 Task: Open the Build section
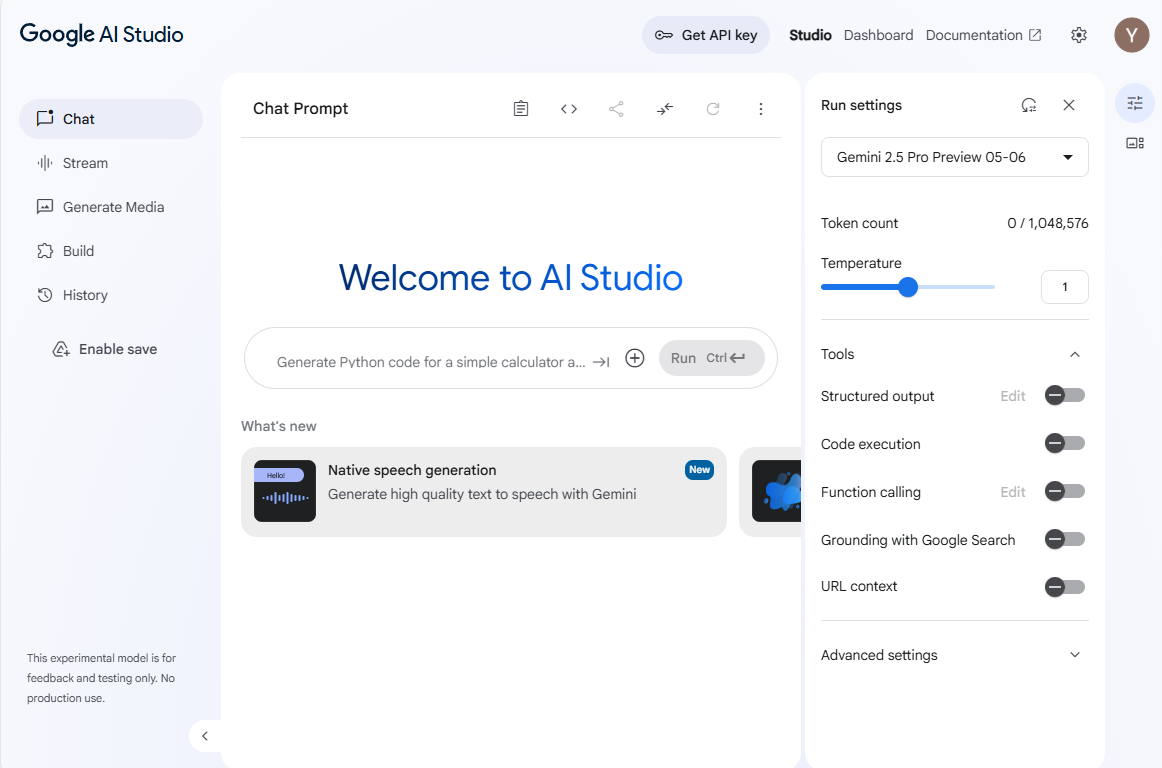pyautogui.click(x=111, y=251)
